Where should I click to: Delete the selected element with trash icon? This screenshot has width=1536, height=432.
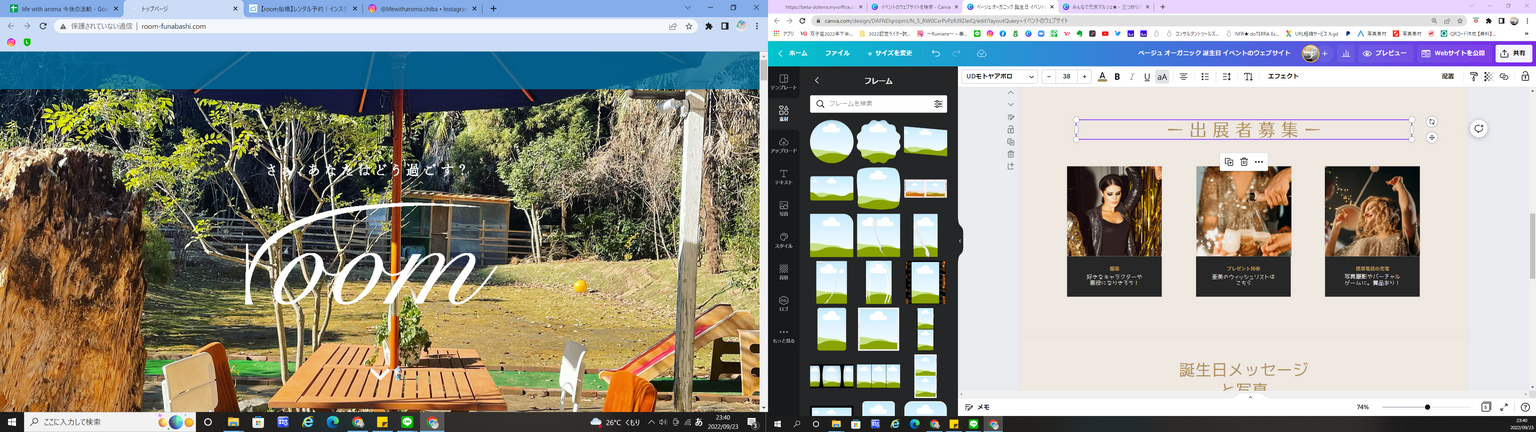1244,162
